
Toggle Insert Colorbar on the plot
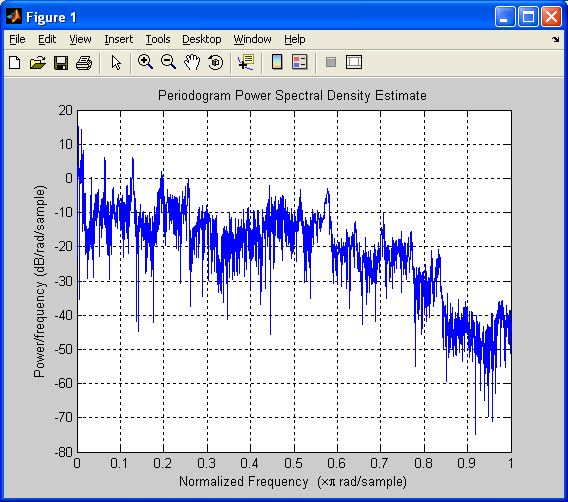(277, 62)
